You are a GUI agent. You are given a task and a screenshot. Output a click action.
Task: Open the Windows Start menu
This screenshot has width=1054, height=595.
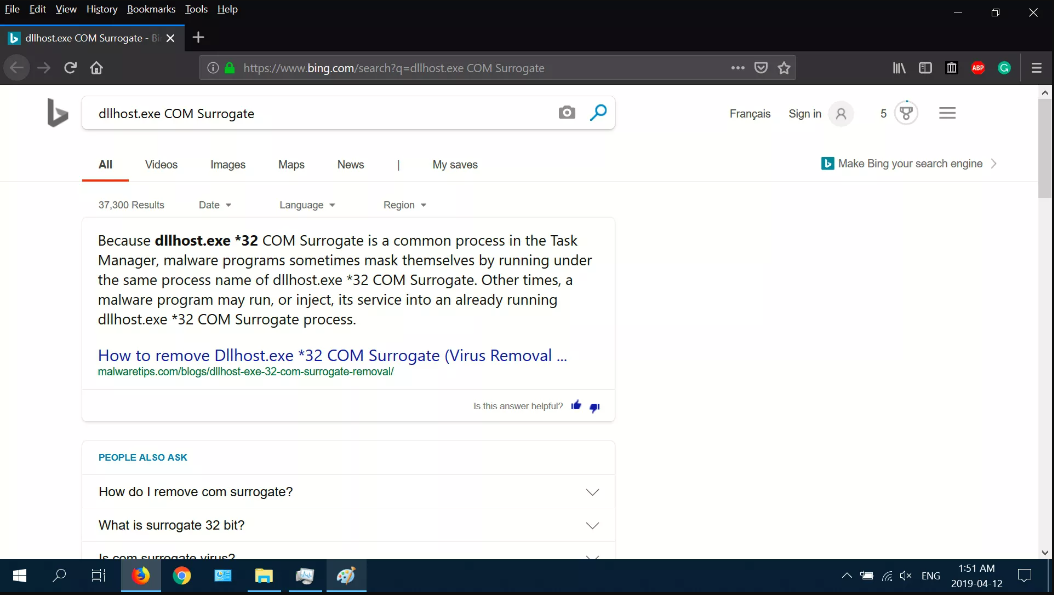click(19, 576)
